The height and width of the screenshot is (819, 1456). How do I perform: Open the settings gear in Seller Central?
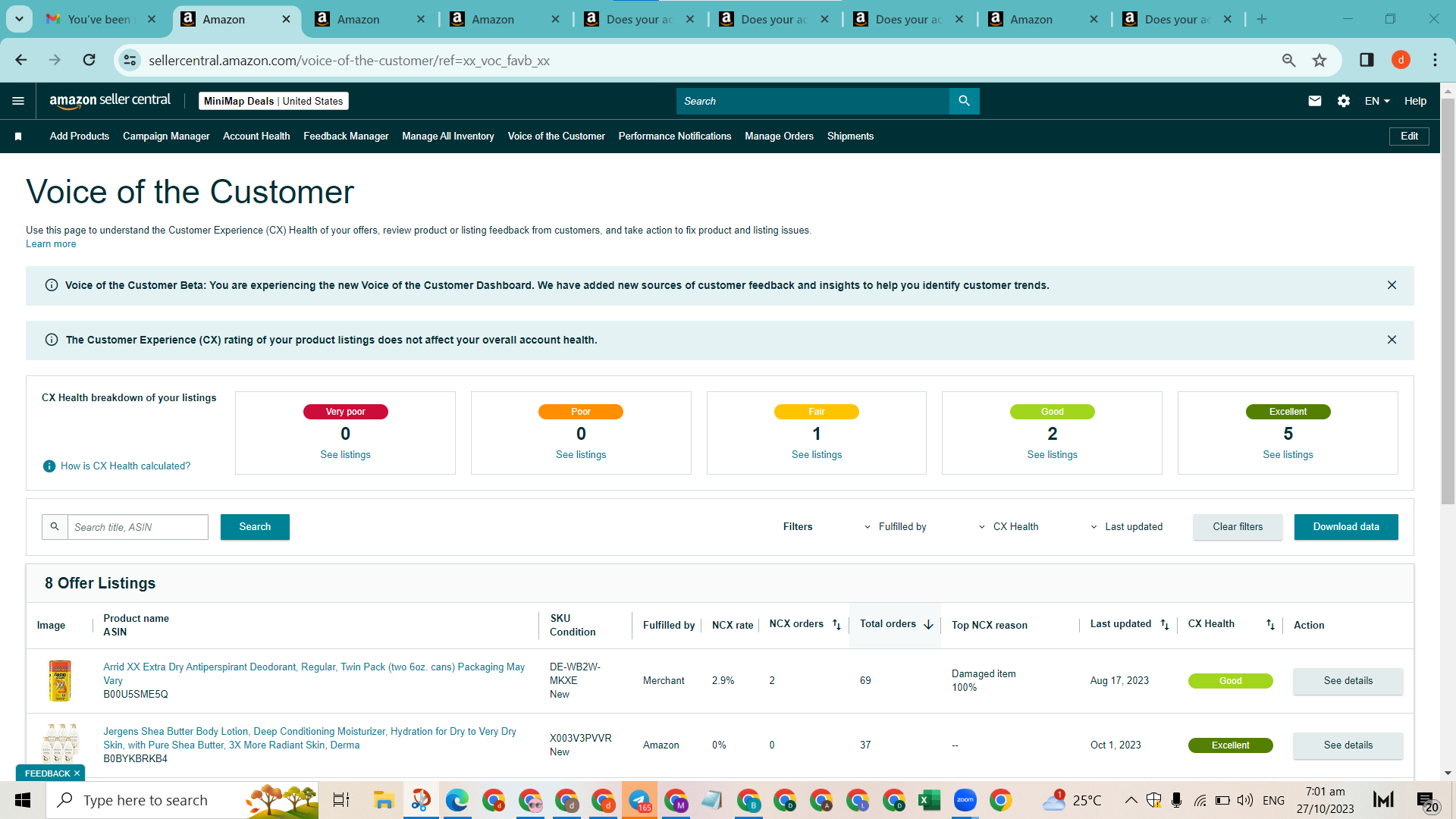(1344, 101)
